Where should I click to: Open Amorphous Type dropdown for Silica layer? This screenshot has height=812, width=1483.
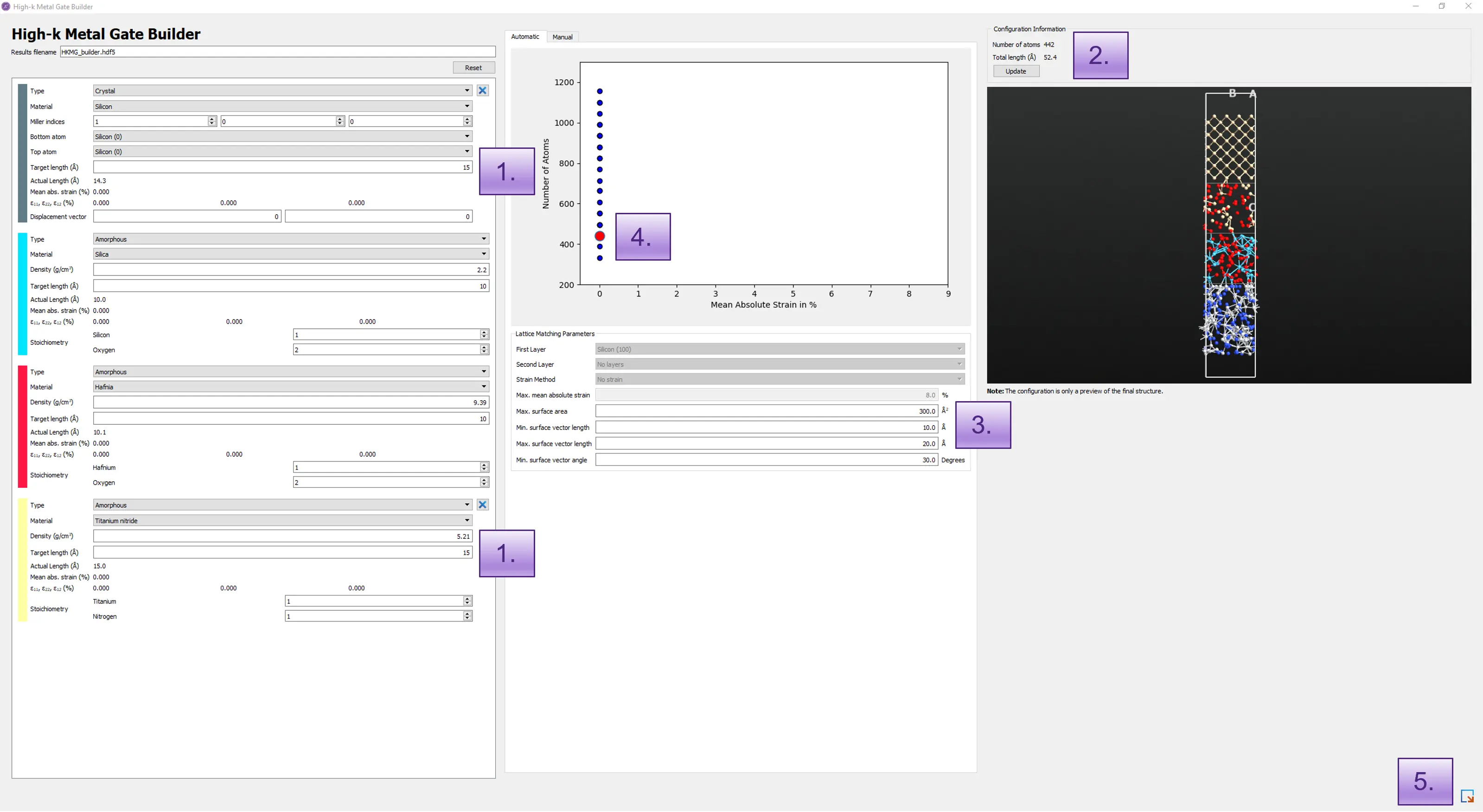(291, 239)
